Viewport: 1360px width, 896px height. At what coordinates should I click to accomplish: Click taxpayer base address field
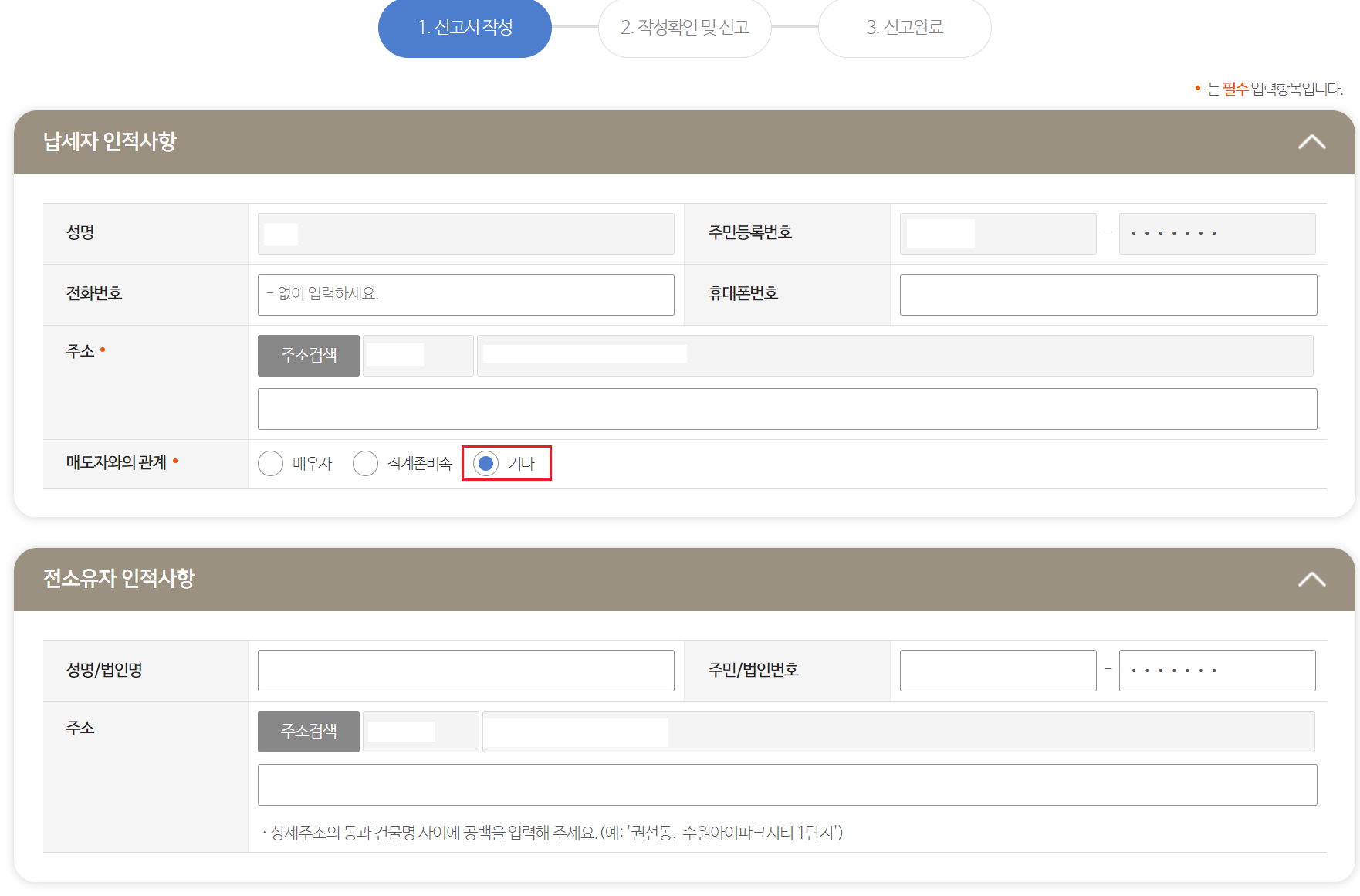tap(895, 356)
